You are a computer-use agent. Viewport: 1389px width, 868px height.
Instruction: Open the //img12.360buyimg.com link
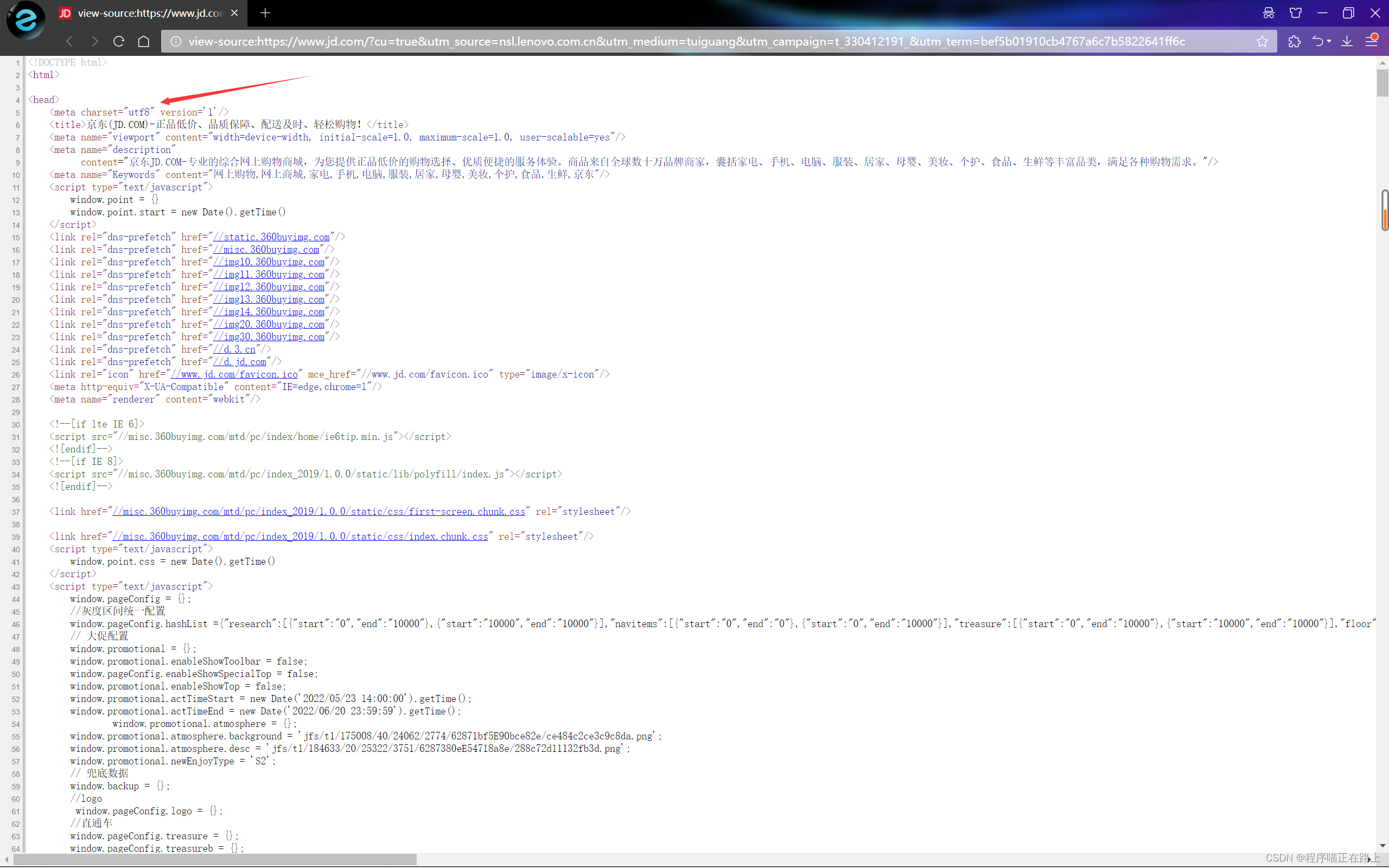coord(269,287)
